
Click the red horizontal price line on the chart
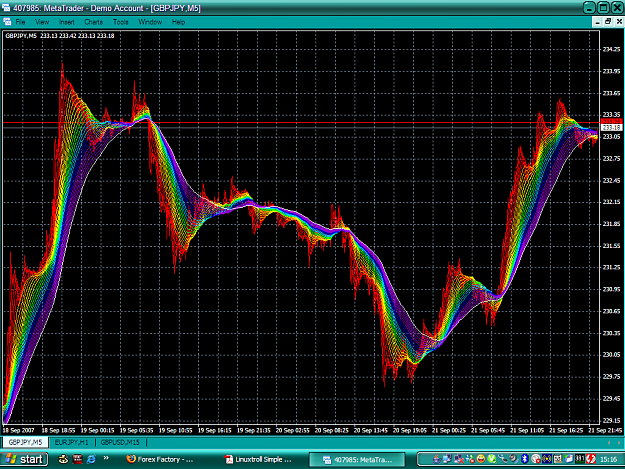(301, 123)
